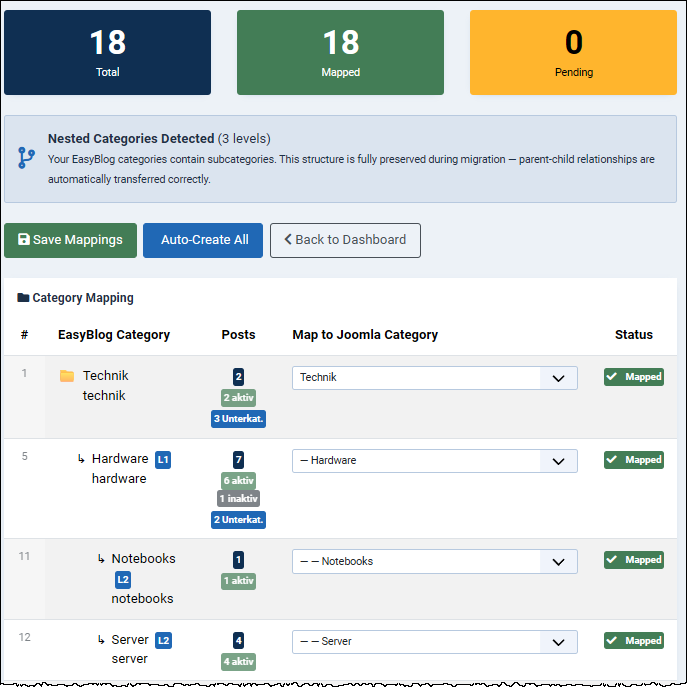Click the '3 Unterkat.' badge in Technik row
The width and height of the screenshot is (687, 688).
(x=238, y=419)
